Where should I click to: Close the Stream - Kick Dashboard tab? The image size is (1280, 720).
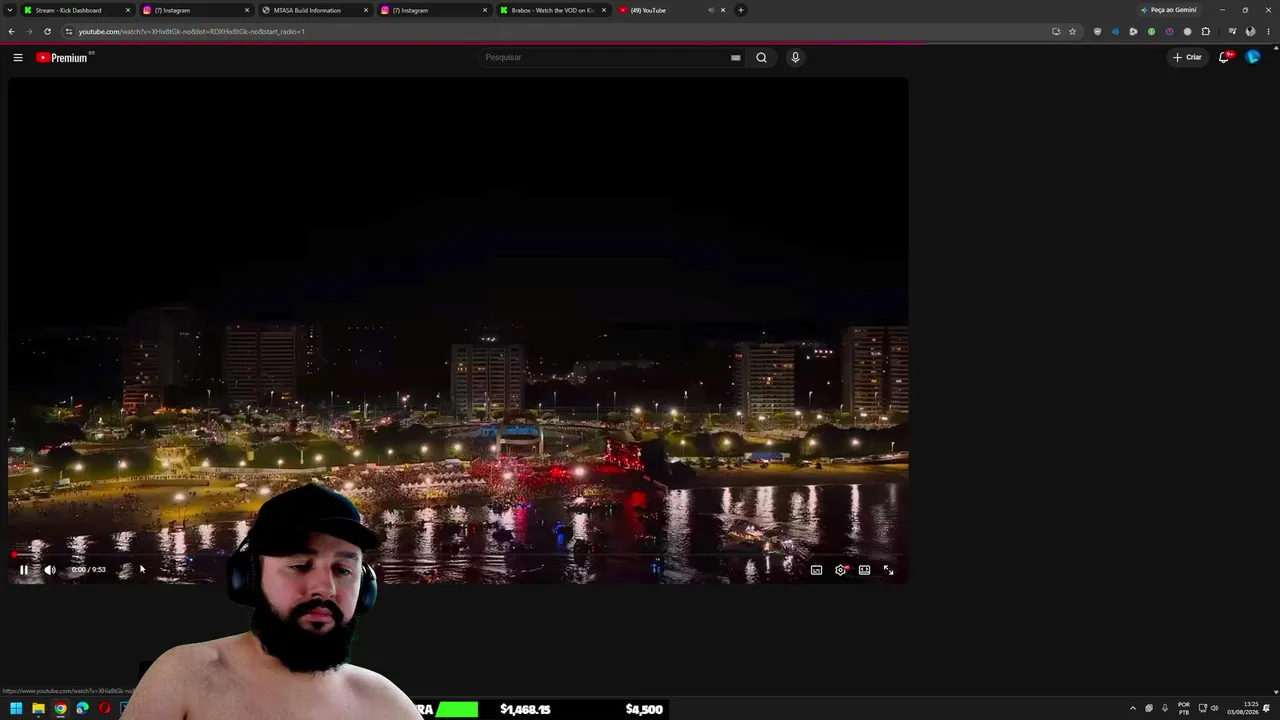128,10
